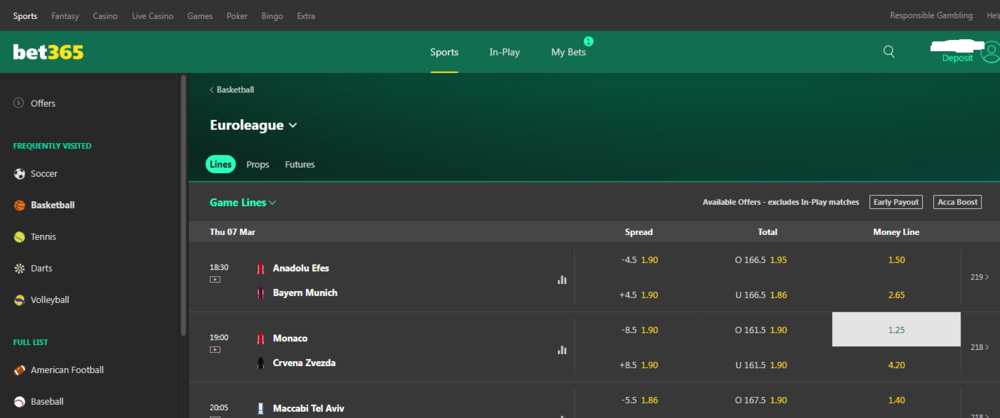Select Crvena Zvezda money line 4.20

[896, 365]
